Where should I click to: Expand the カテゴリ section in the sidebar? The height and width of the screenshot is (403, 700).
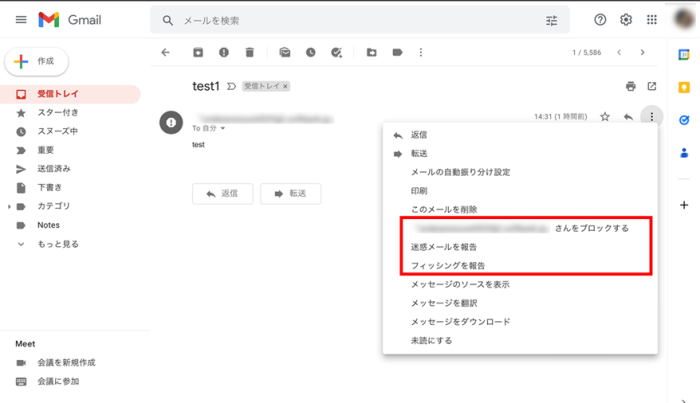pyautogui.click(x=10, y=206)
